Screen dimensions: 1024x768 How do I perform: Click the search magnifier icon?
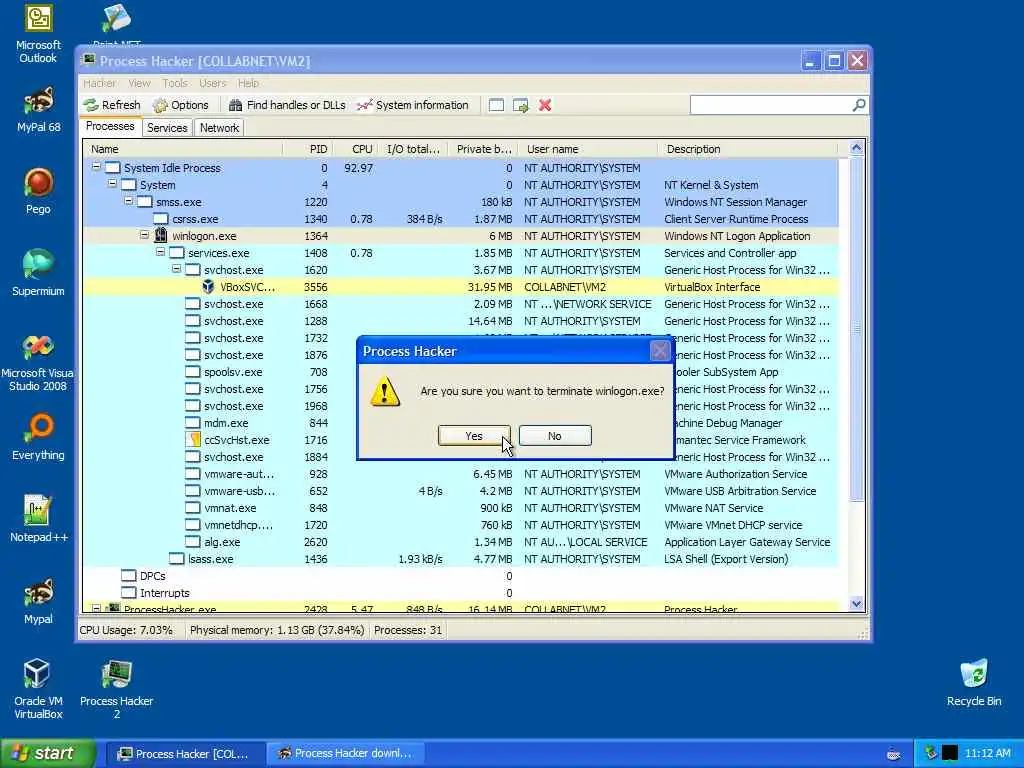pos(859,104)
